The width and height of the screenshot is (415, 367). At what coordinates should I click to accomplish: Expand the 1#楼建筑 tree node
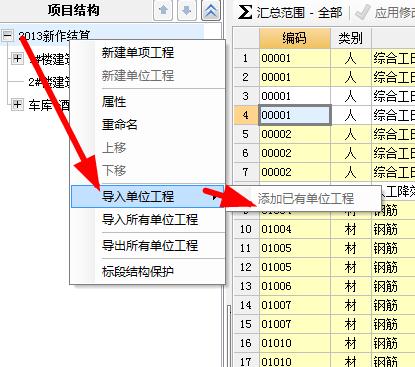[17, 59]
